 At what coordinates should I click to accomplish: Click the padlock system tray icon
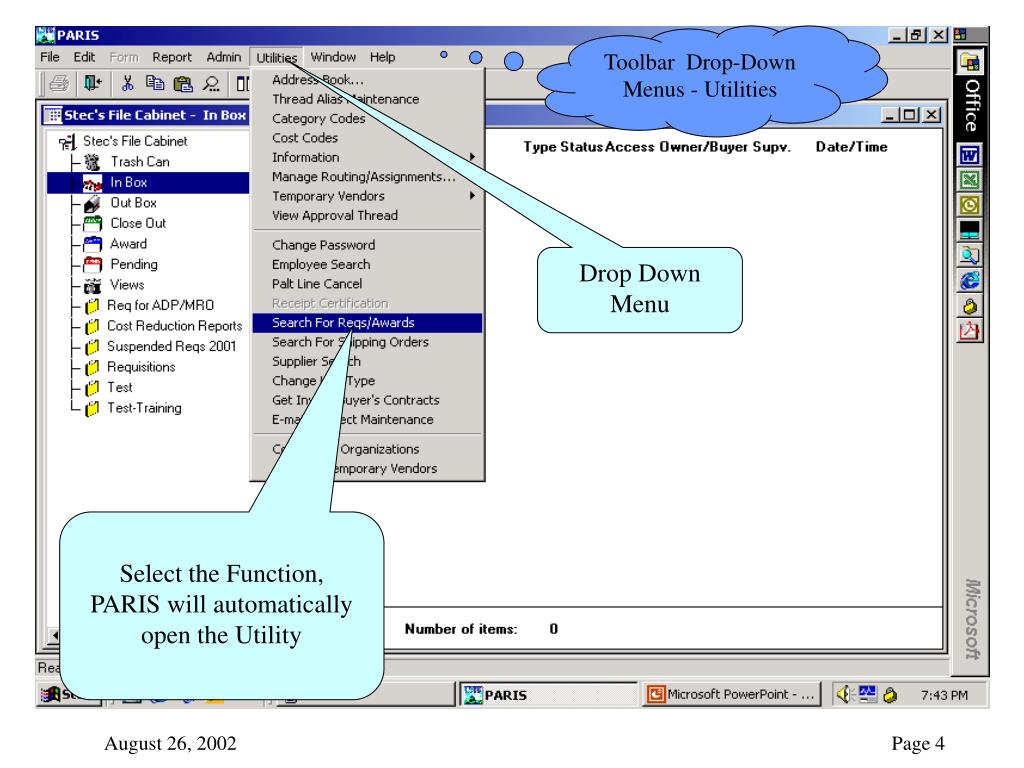pos(889,695)
